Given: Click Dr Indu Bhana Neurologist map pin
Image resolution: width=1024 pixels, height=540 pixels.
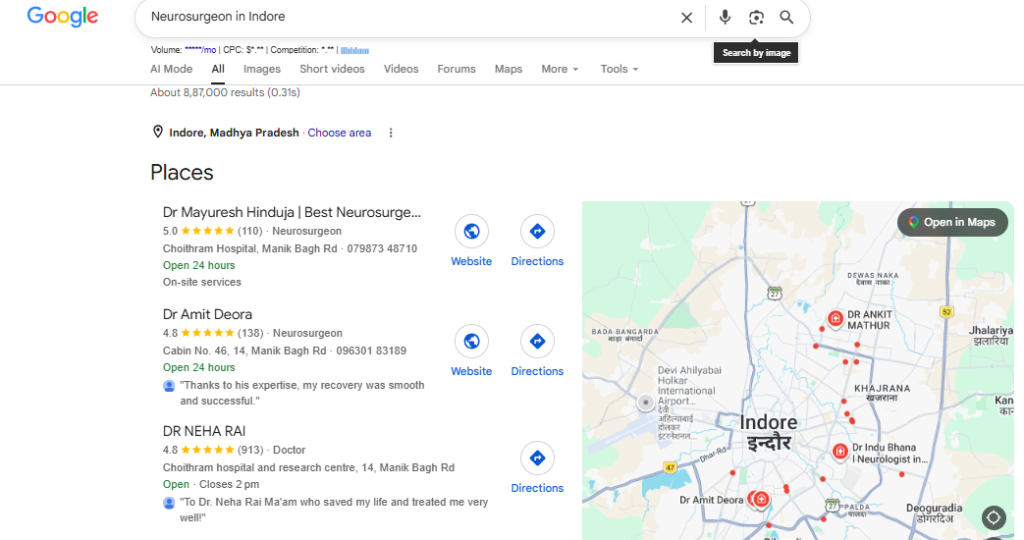Looking at the screenshot, I should click(840, 451).
